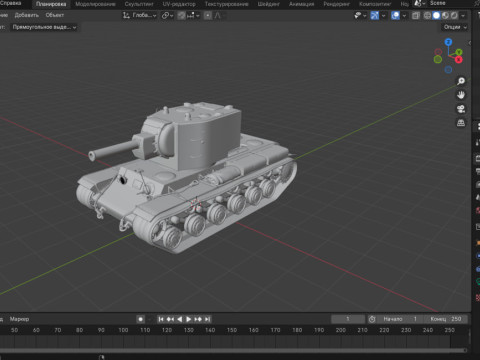Open the gizmo options dropdown arrow

[384, 16]
